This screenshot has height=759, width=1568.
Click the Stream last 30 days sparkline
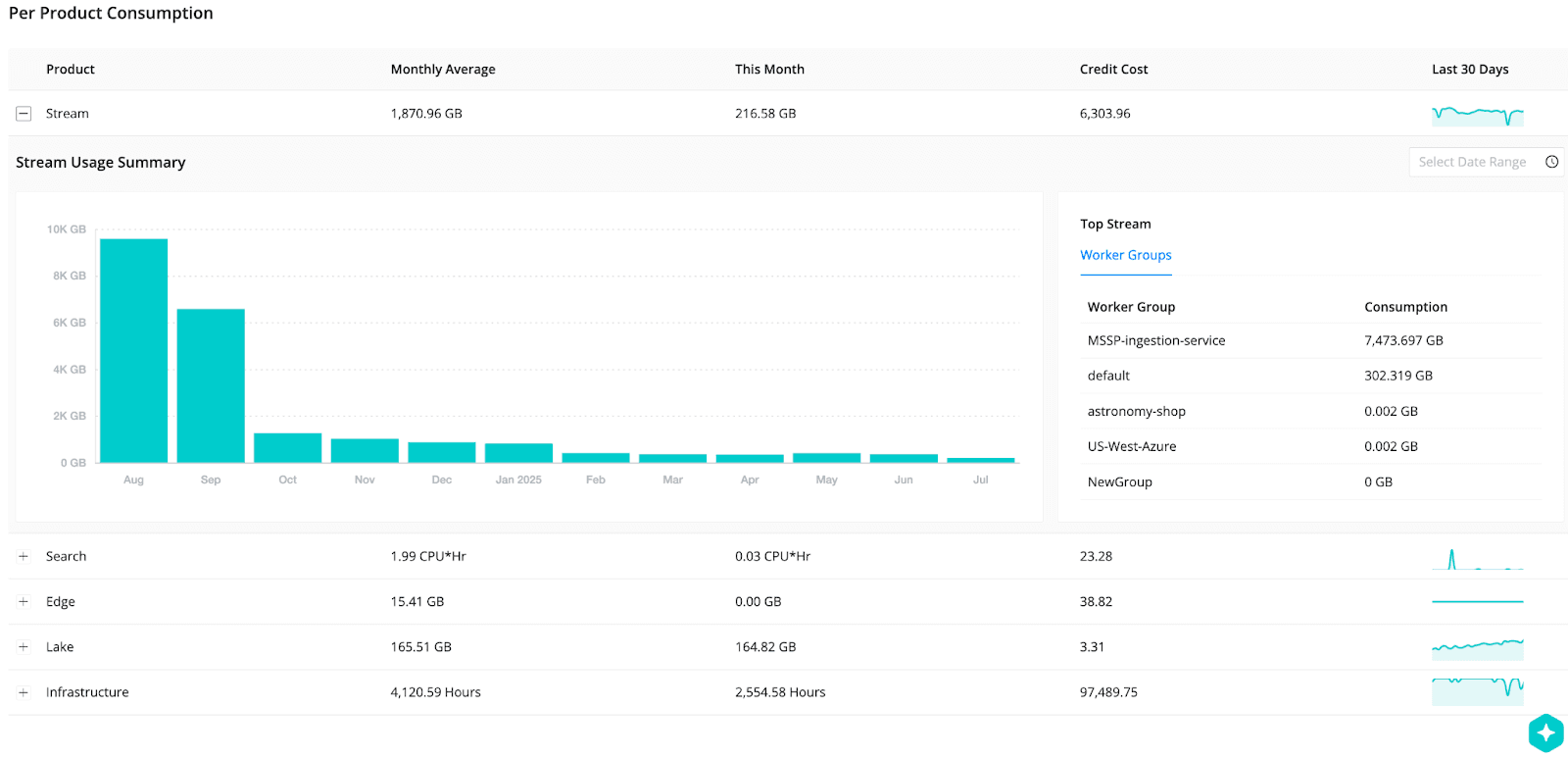[x=1477, y=115]
